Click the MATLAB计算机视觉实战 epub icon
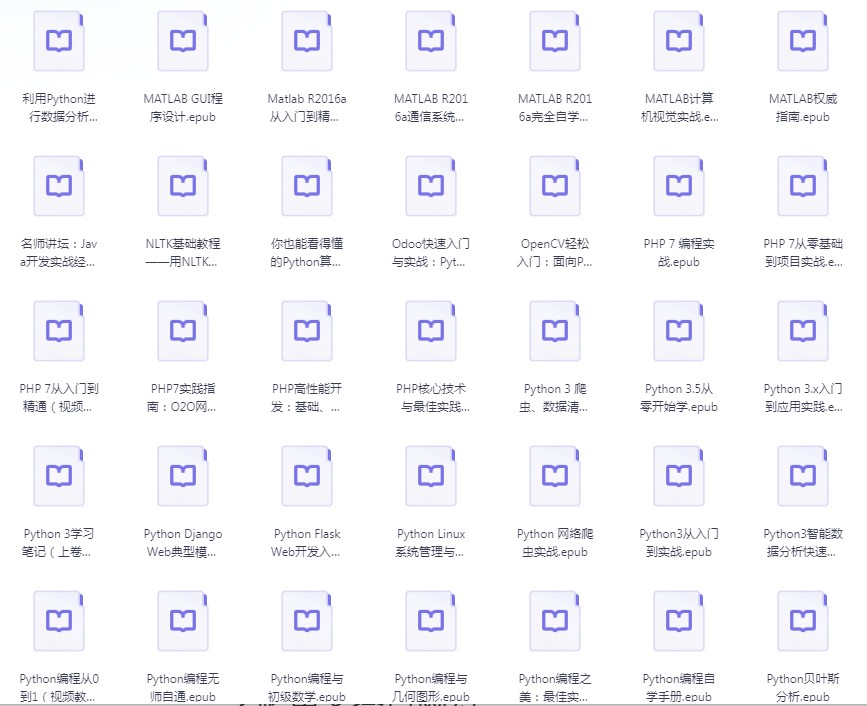 click(x=678, y=41)
